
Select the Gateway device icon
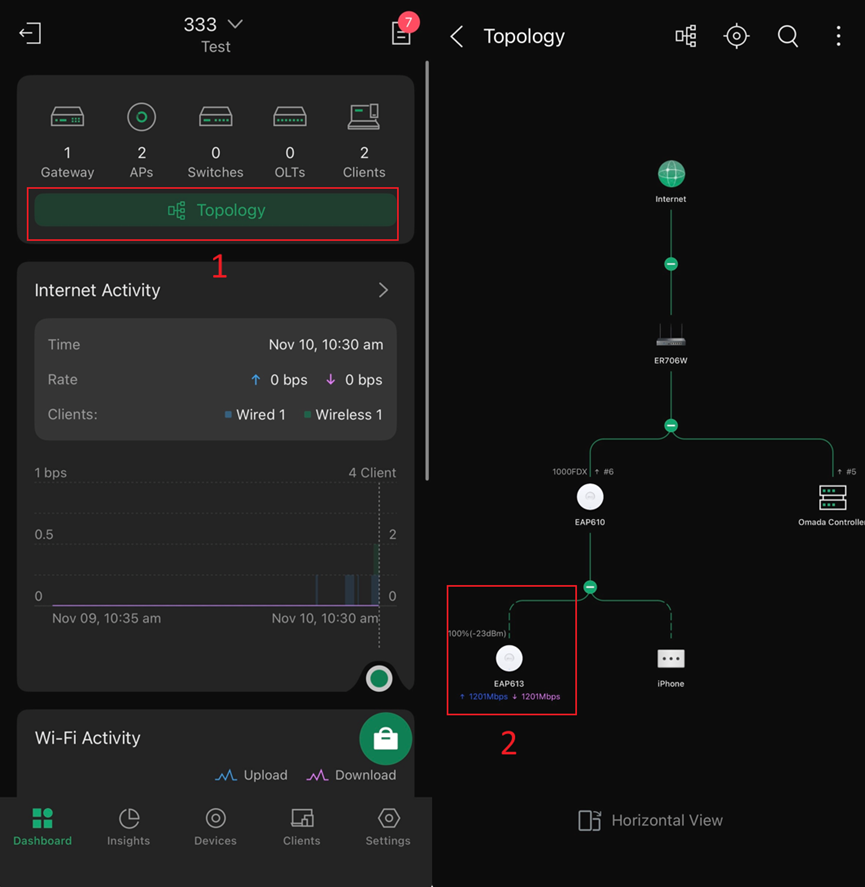point(67,117)
